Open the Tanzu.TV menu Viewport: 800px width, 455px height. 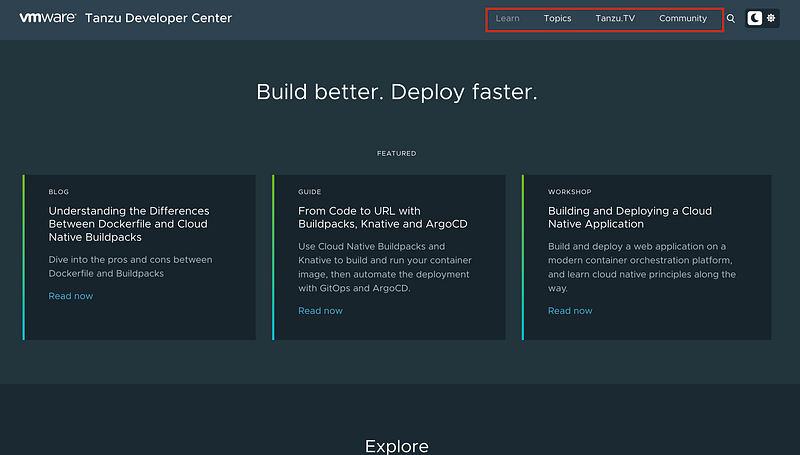coord(615,18)
